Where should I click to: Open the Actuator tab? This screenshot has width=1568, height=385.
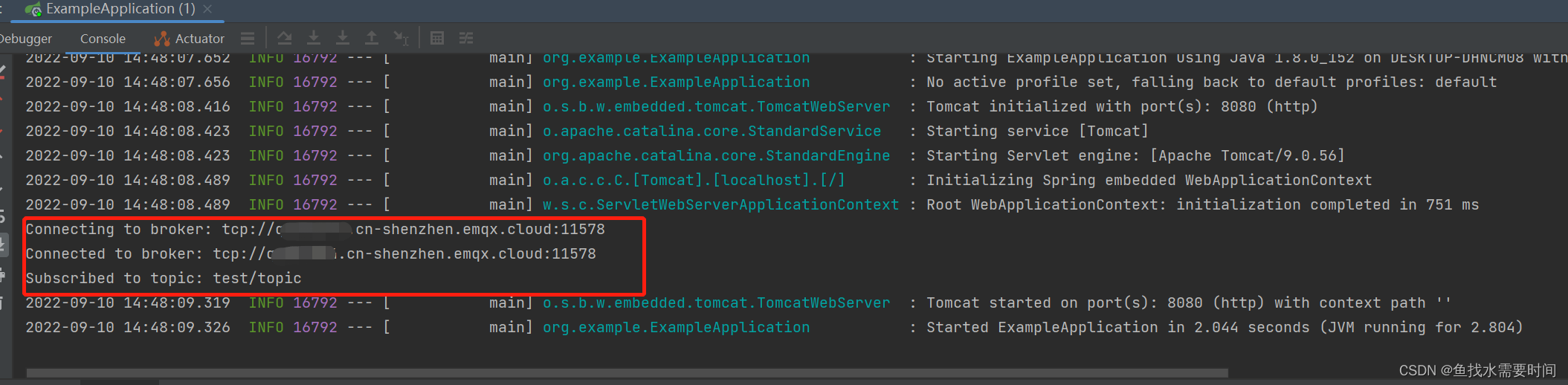tap(190, 39)
